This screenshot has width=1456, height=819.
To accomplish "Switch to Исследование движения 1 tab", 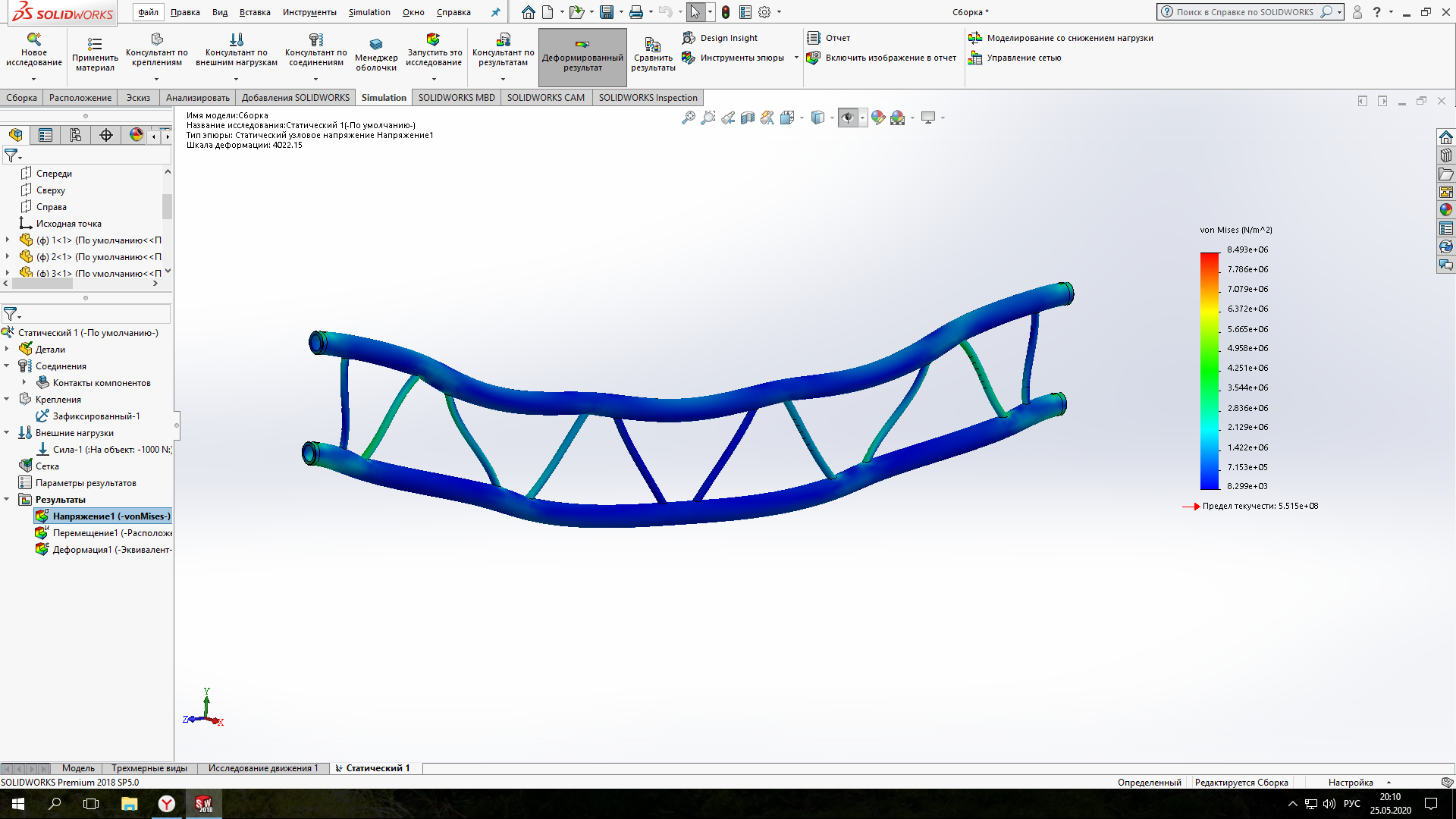I will pyautogui.click(x=262, y=768).
